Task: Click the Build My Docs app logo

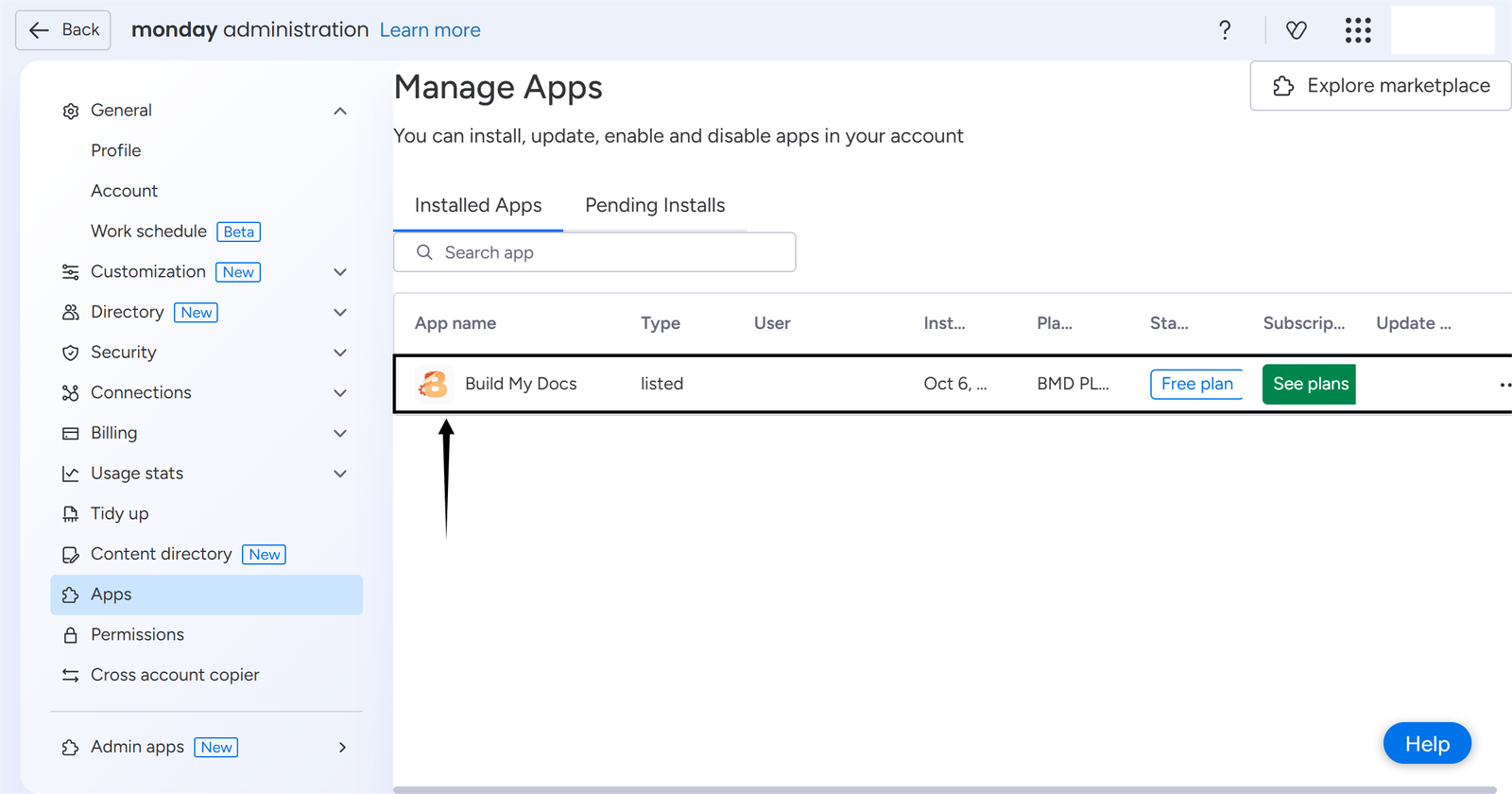Action: [x=433, y=384]
